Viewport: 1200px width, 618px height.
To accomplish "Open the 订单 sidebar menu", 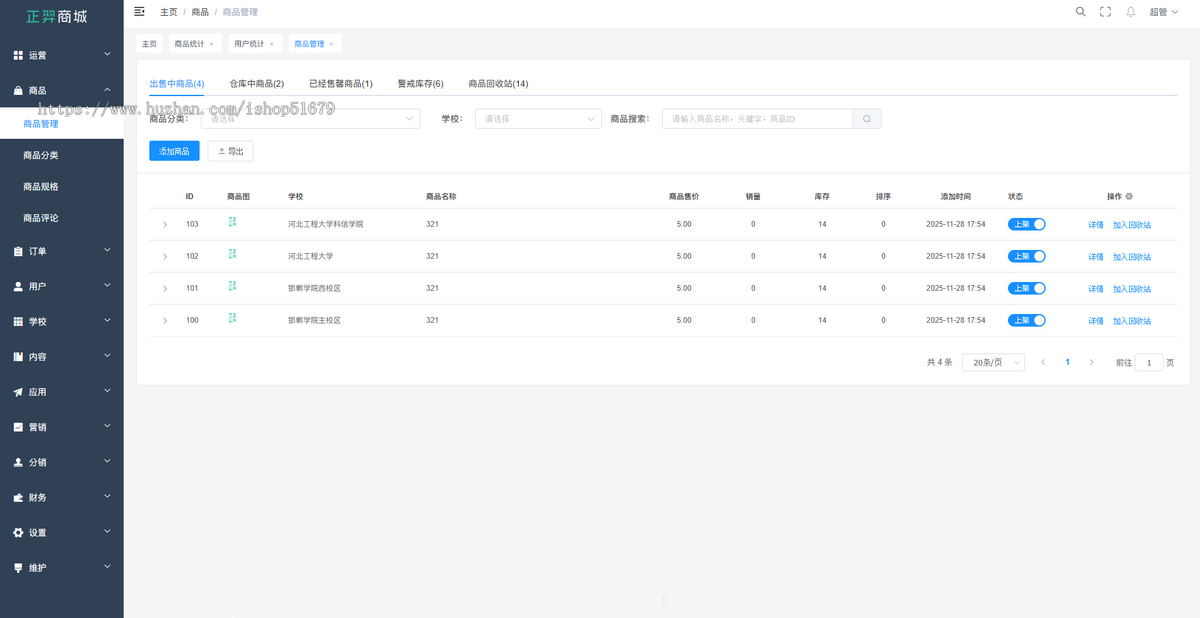I will [x=62, y=251].
